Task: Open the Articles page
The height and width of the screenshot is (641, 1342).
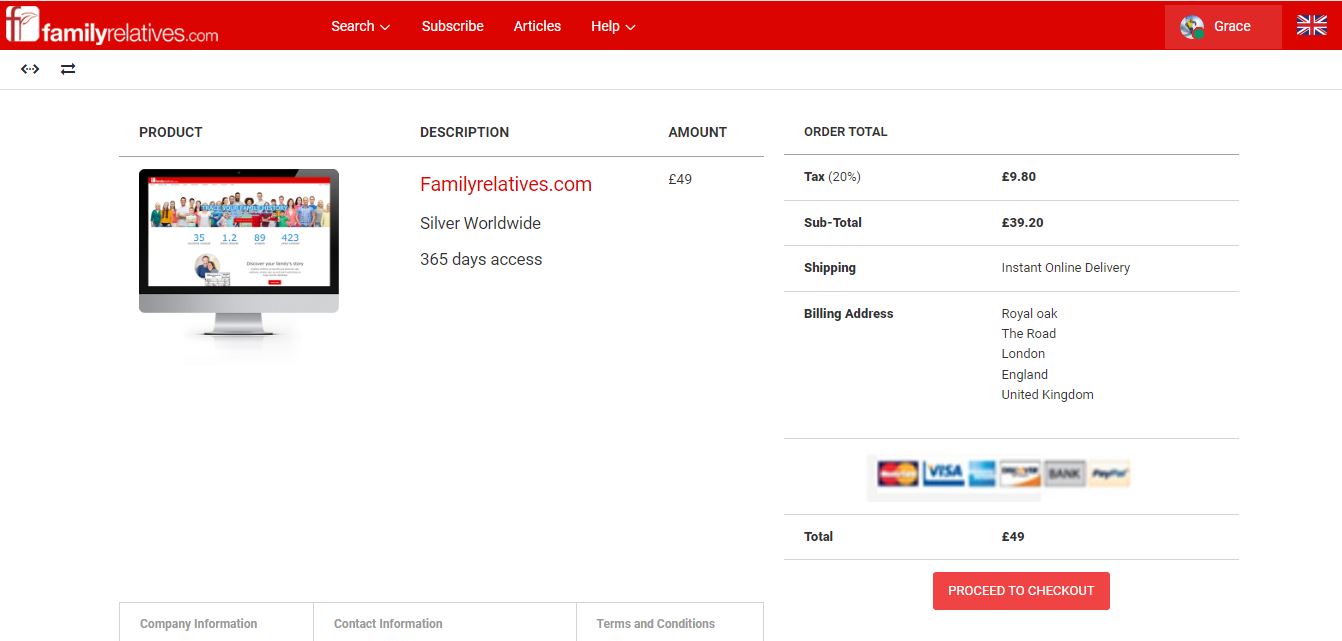Action: coord(537,26)
